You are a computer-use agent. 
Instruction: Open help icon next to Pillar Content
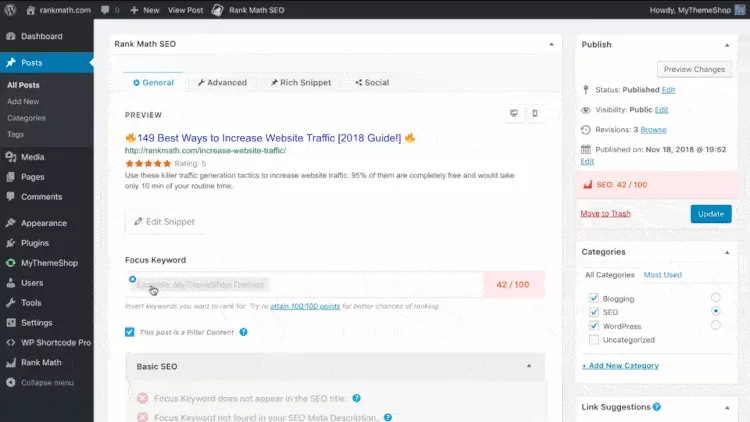tap(243, 332)
